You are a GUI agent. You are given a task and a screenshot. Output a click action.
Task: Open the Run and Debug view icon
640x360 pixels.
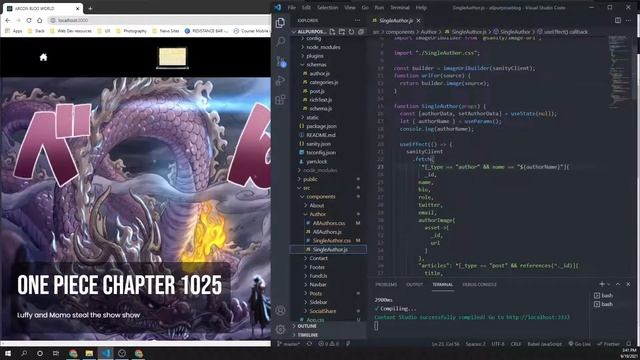[x=280, y=80]
